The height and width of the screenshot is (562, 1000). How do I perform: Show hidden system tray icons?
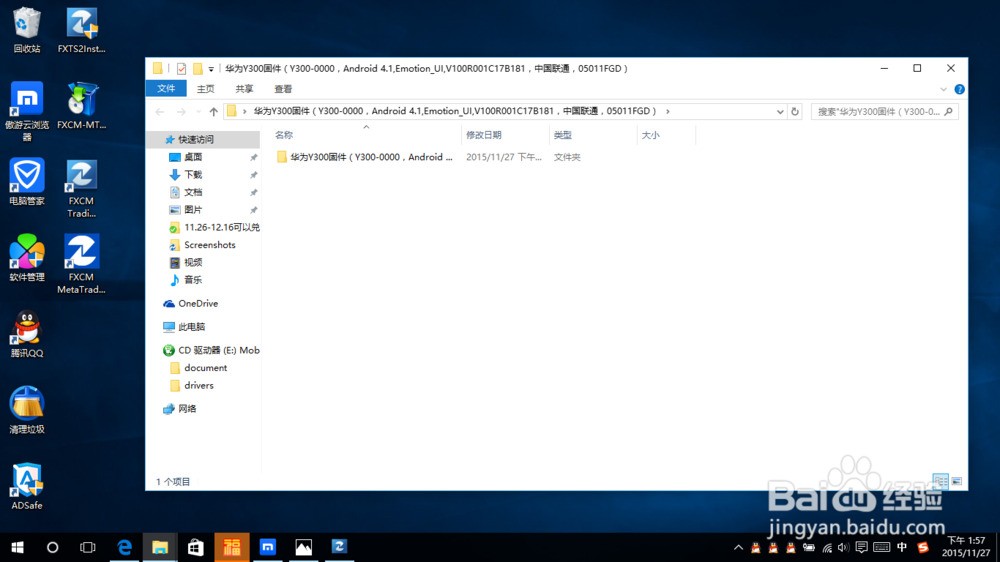(x=739, y=547)
